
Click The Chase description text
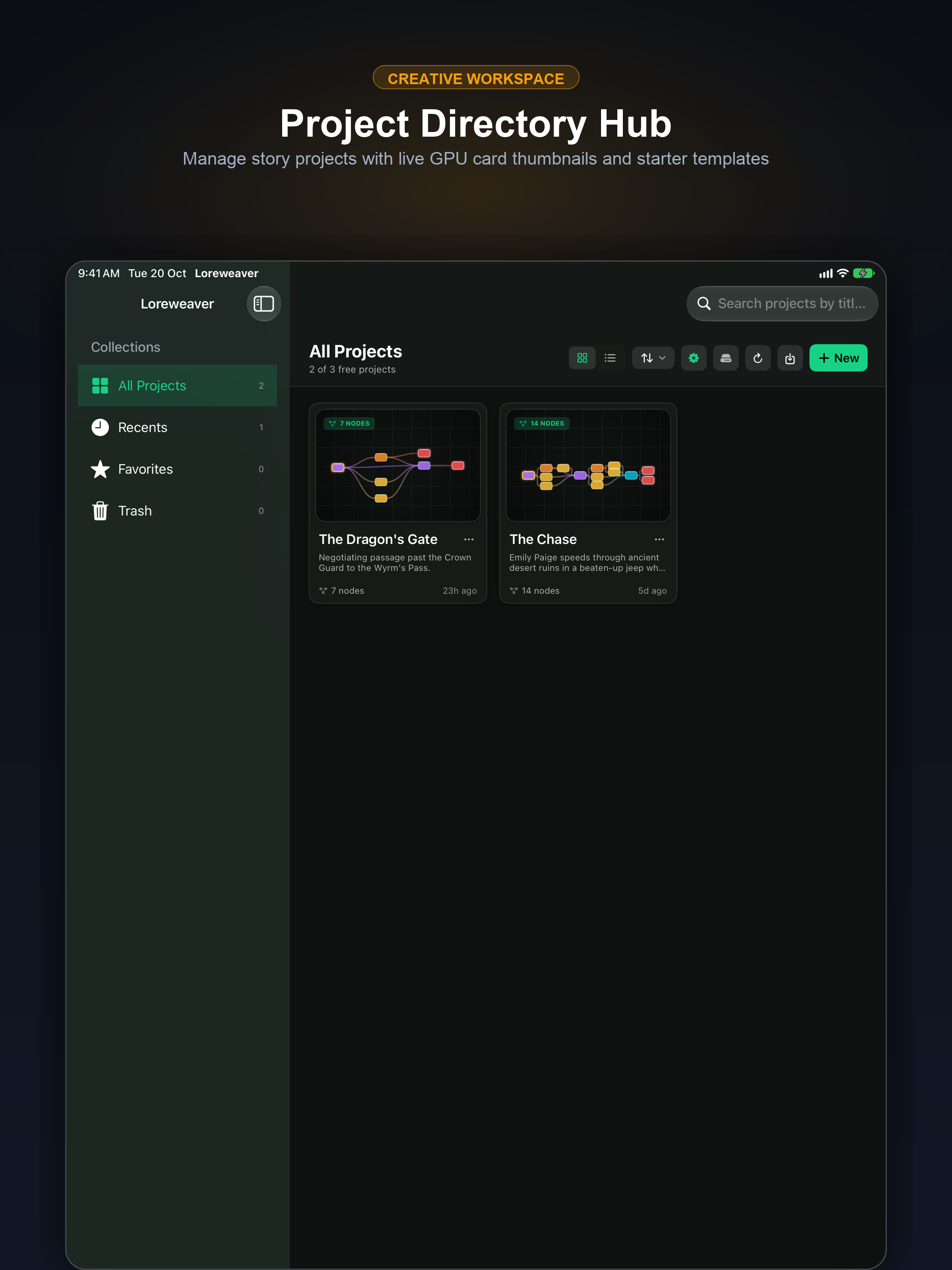click(587, 562)
